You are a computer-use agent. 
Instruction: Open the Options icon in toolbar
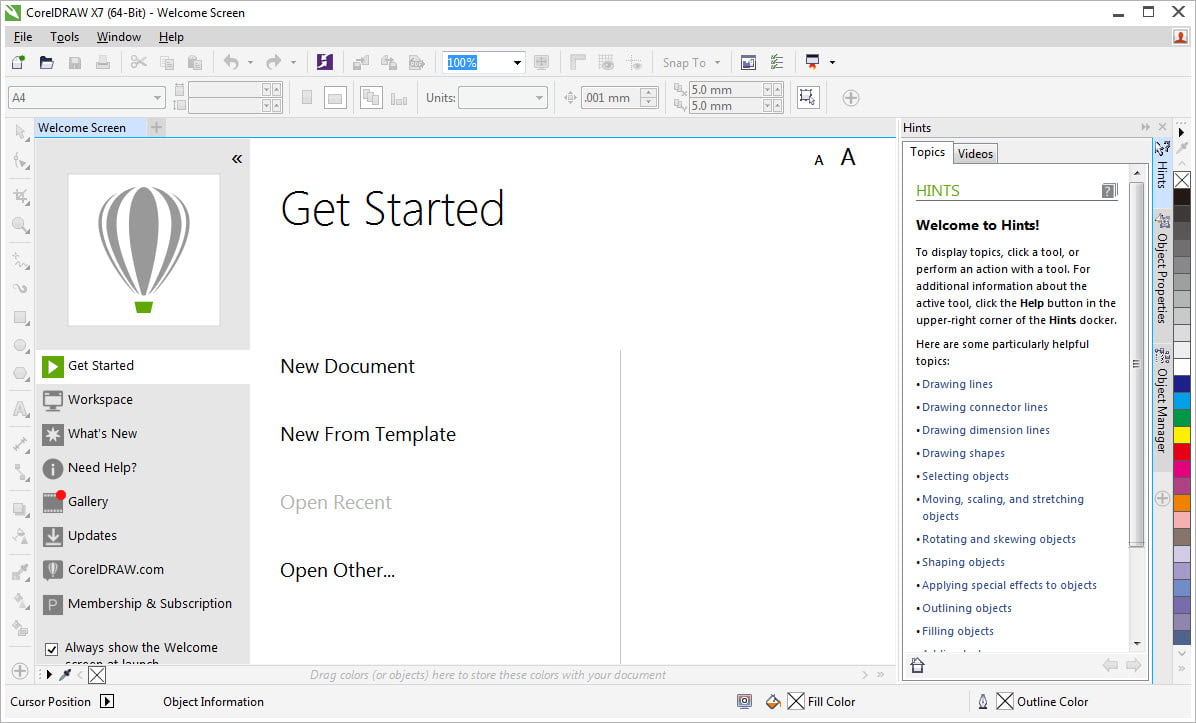776,63
